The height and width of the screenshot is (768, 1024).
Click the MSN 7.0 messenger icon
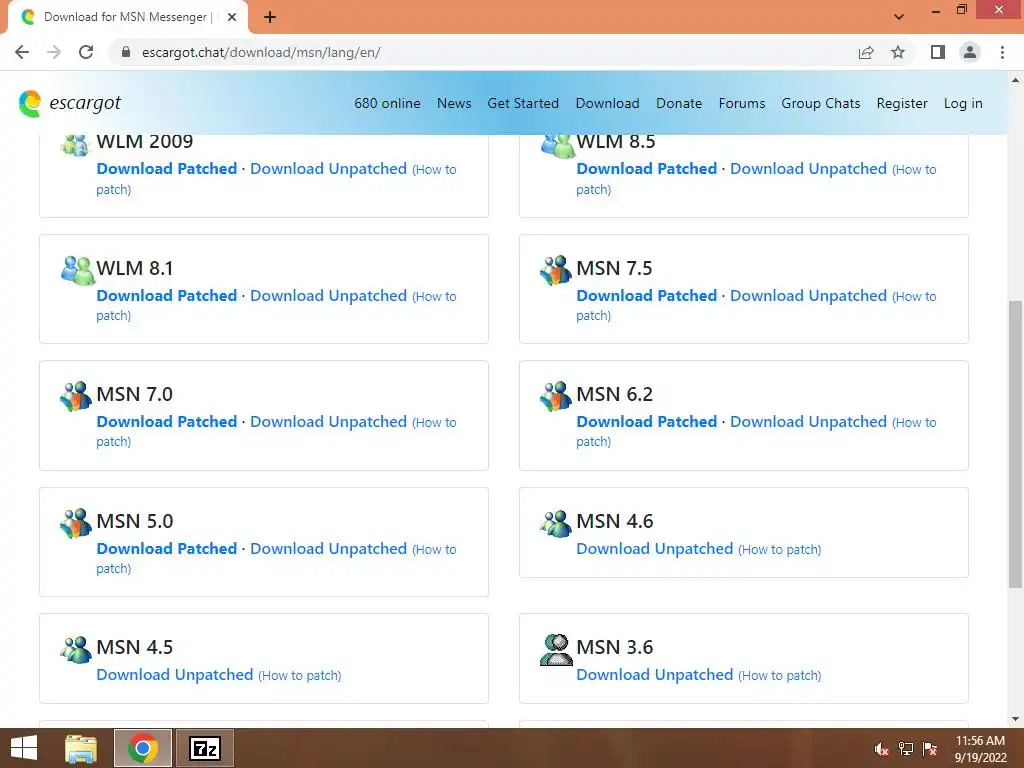[76, 396]
